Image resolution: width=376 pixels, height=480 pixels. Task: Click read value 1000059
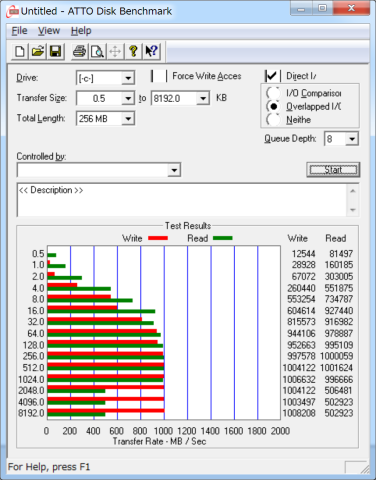pyautogui.click(x=336, y=356)
